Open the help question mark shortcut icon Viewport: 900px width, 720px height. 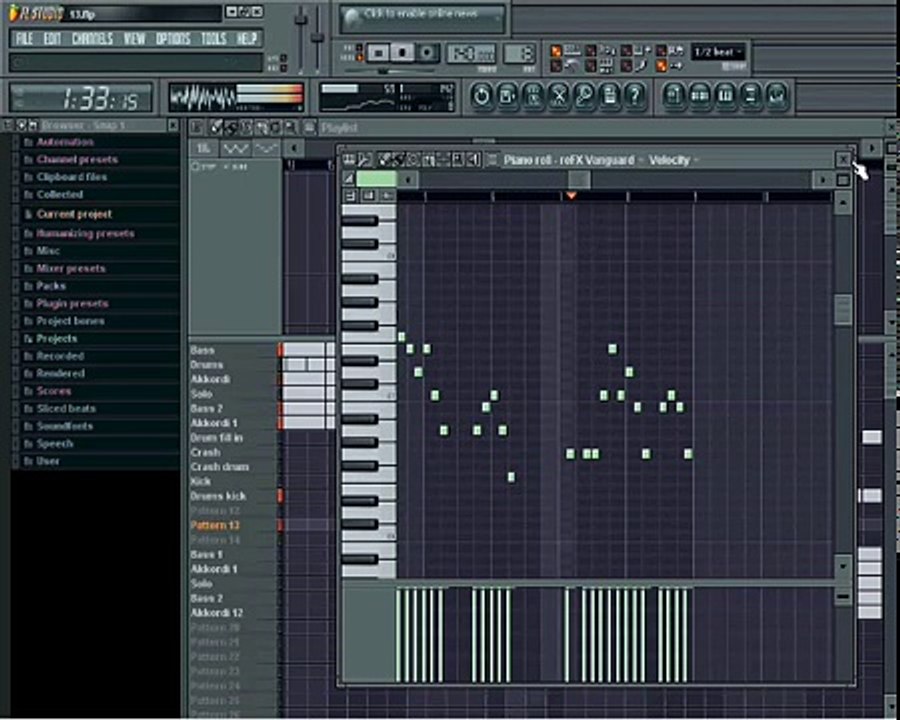(635, 95)
